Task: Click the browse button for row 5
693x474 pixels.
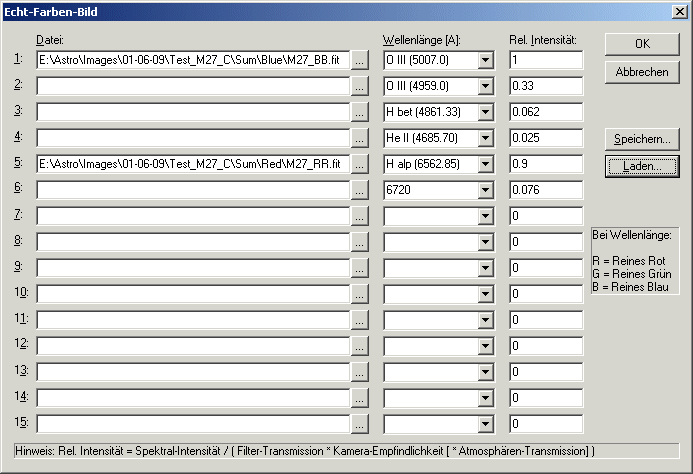Action: point(360,164)
